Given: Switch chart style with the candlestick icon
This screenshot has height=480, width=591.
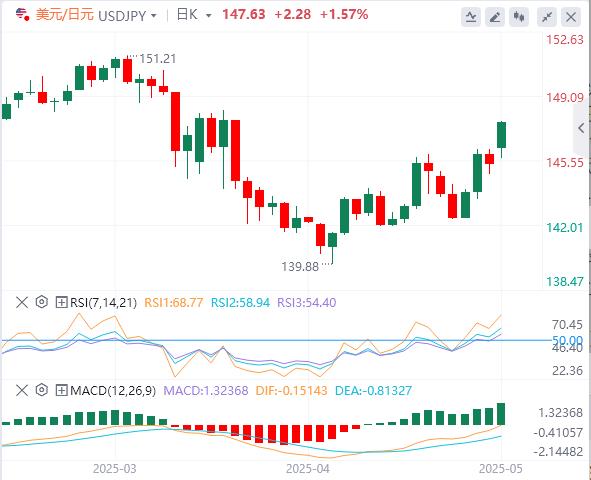Looking at the screenshot, I should coord(519,17).
